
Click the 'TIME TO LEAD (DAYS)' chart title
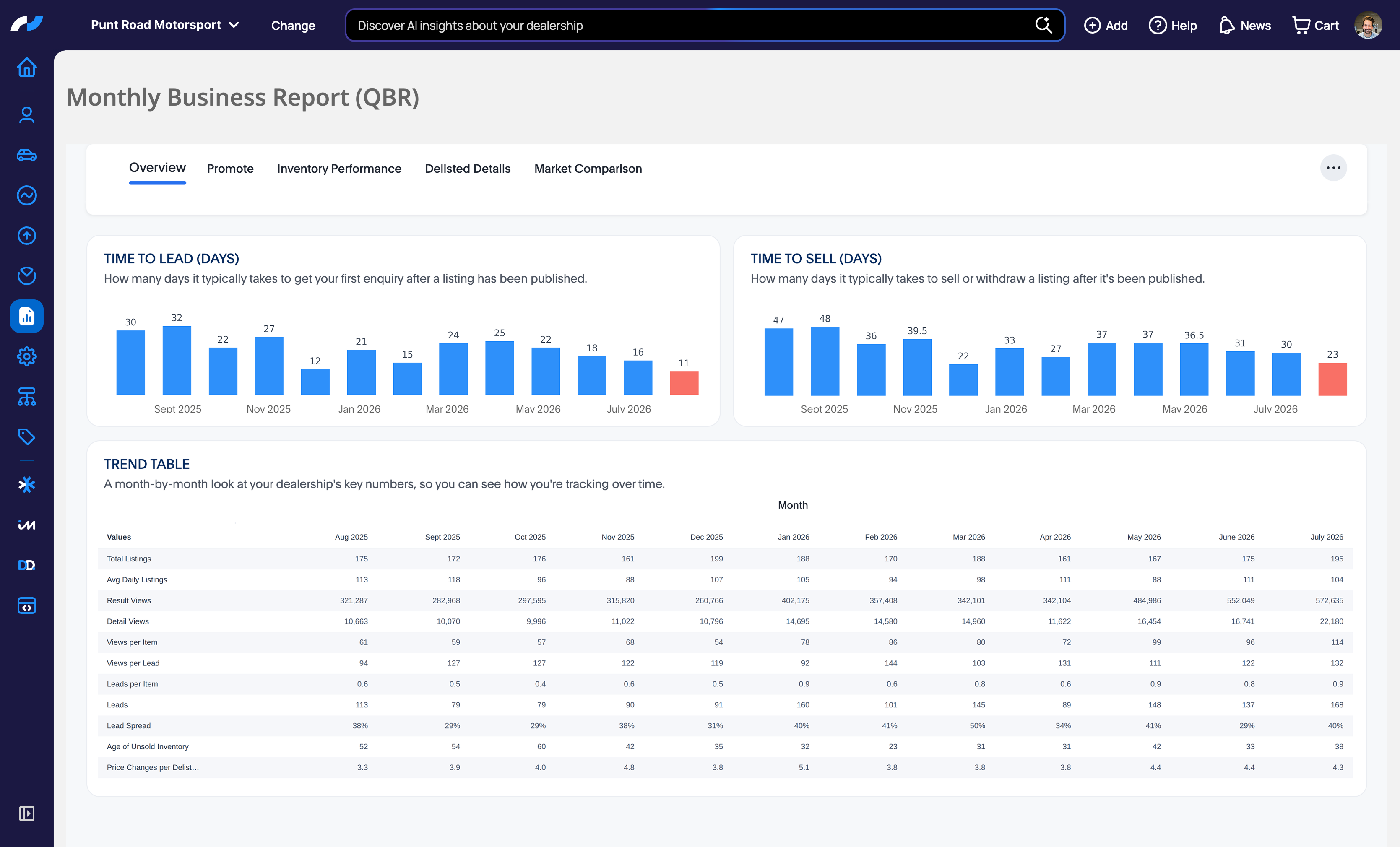click(172, 258)
